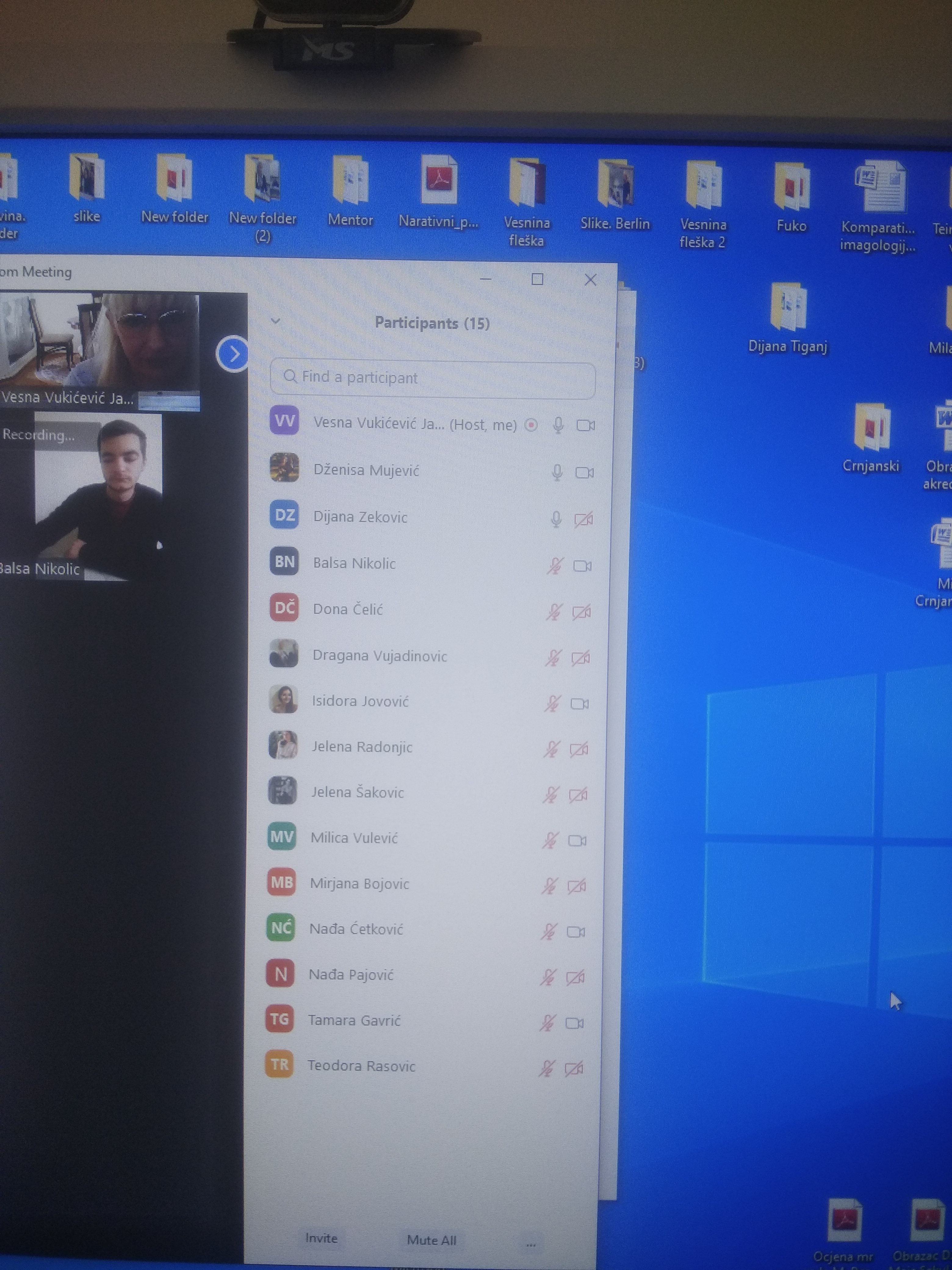Toggle Milica Vulević's video camera
952x1270 pixels.
(x=577, y=840)
